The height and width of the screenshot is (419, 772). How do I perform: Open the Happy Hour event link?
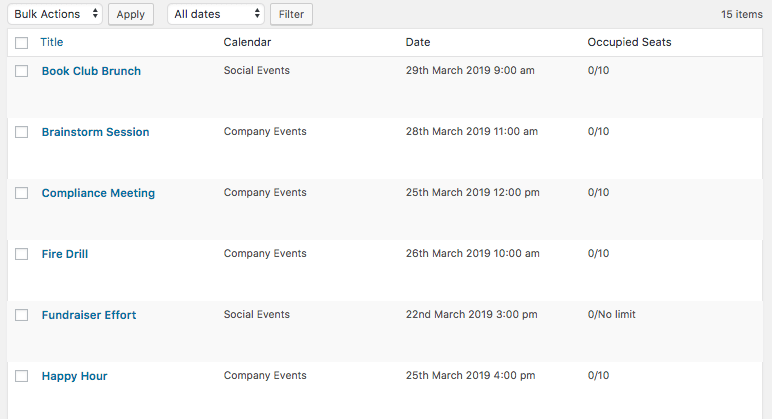[74, 376]
